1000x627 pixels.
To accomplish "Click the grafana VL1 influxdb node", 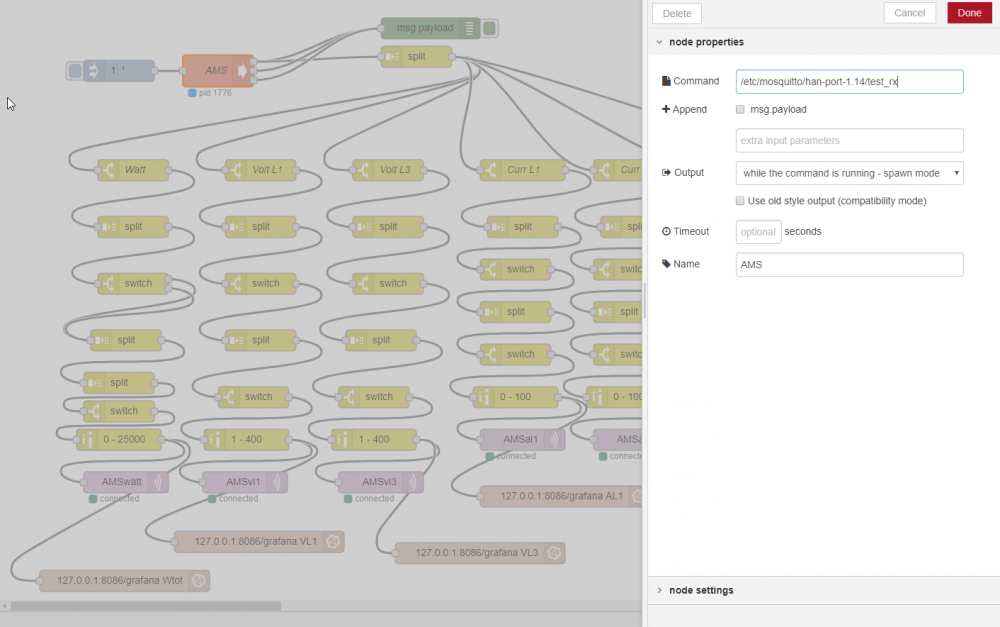I will (x=258, y=541).
